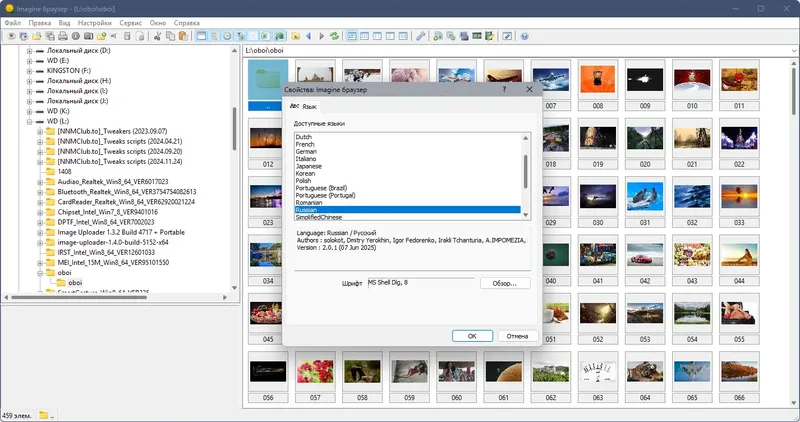Image resolution: width=800 pixels, height=422 pixels.
Task: Open the path bar dropdown arrow
Action: click(x=794, y=51)
